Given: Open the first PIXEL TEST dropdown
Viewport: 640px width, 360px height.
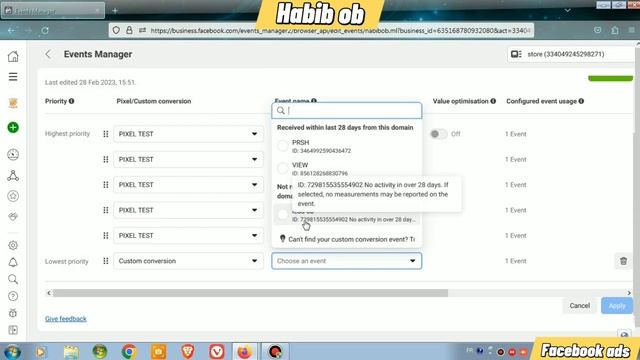Looking at the screenshot, I should pyautogui.click(x=188, y=134).
